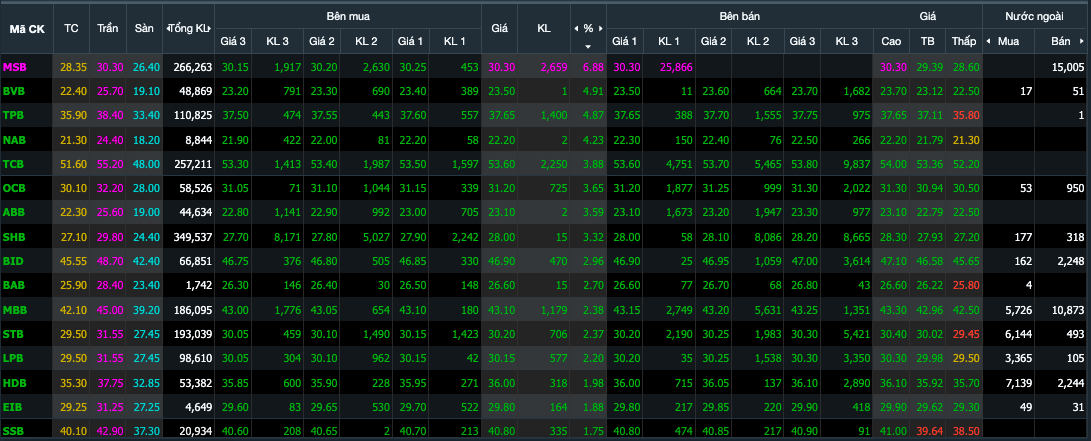Click right arrow next to % column header
This screenshot has width=1091, height=441.
[x=599, y=29]
